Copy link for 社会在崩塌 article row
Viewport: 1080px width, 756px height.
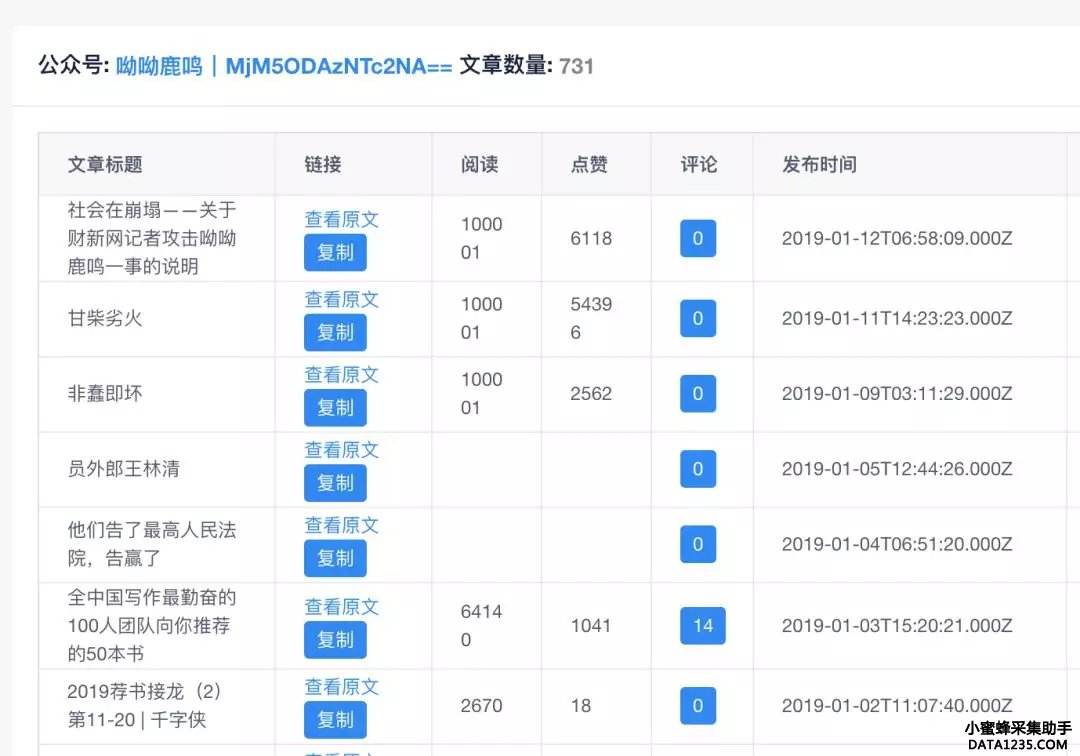pyautogui.click(x=335, y=253)
